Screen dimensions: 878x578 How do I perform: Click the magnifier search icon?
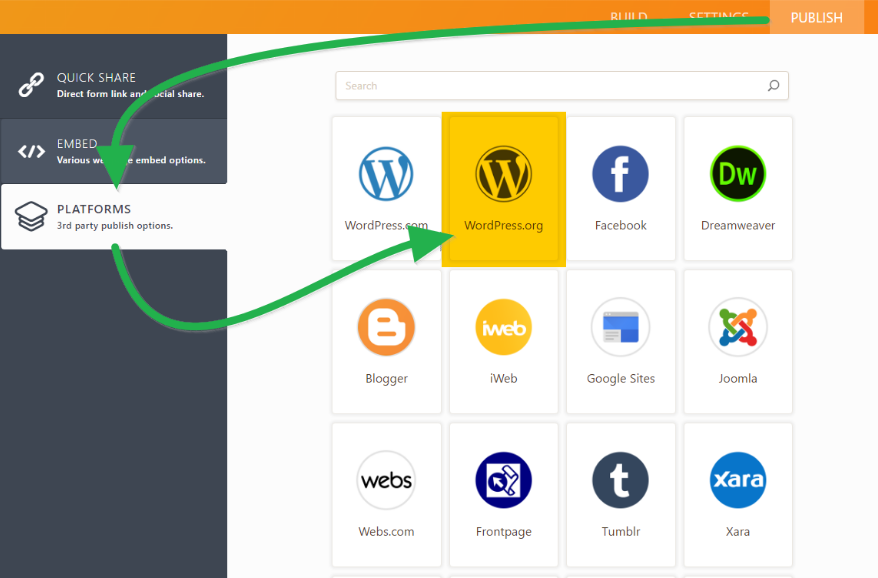[773, 86]
